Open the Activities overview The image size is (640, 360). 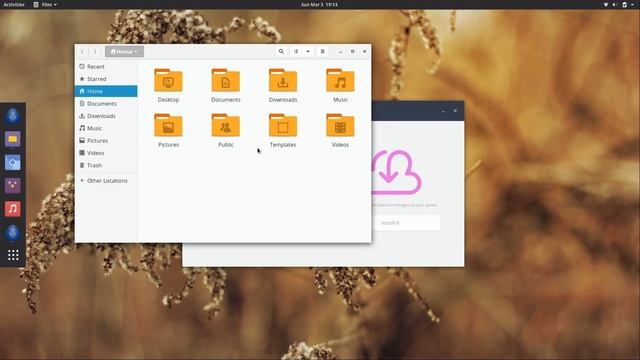click(14, 4)
